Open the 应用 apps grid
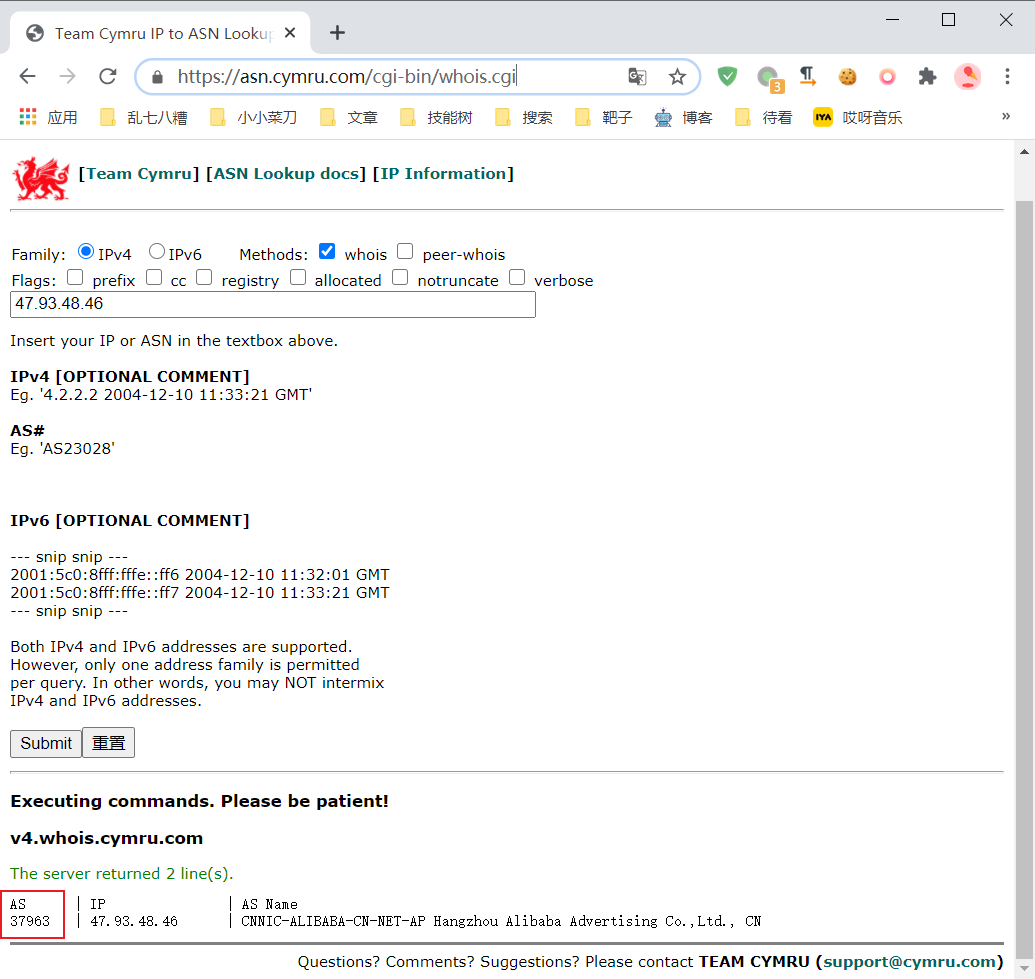Image resolution: width=1035 pixels, height=979 pixels. click(48, 118)
